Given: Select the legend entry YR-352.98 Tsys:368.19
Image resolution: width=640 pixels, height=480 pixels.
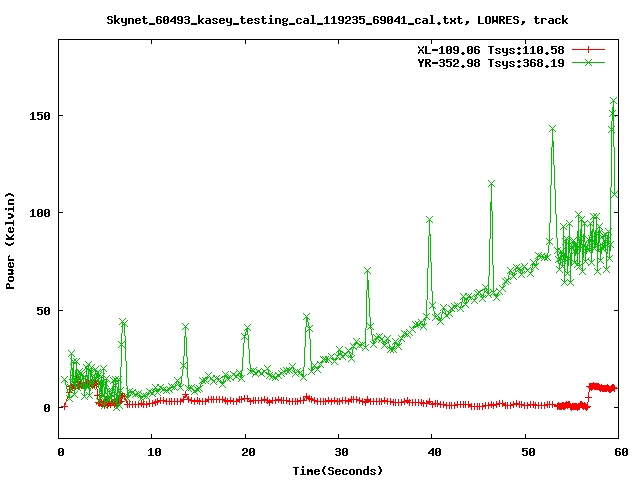Looking at the screenshot, I should (491, 63).
